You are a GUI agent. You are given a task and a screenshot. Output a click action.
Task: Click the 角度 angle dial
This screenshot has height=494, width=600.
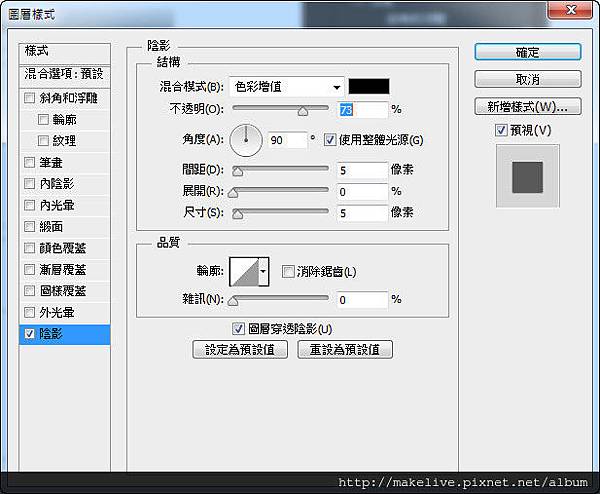coord(246,140)
